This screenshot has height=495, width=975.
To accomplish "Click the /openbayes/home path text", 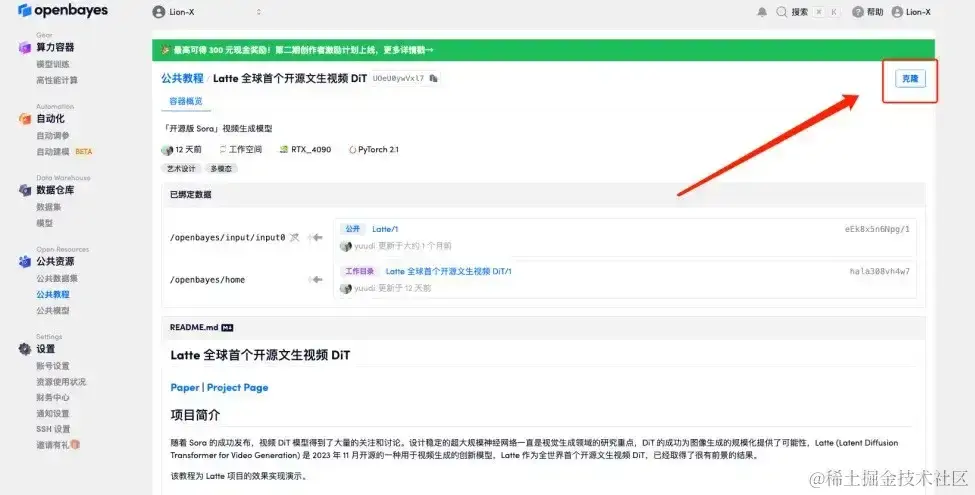I will (x=207, y=280).
